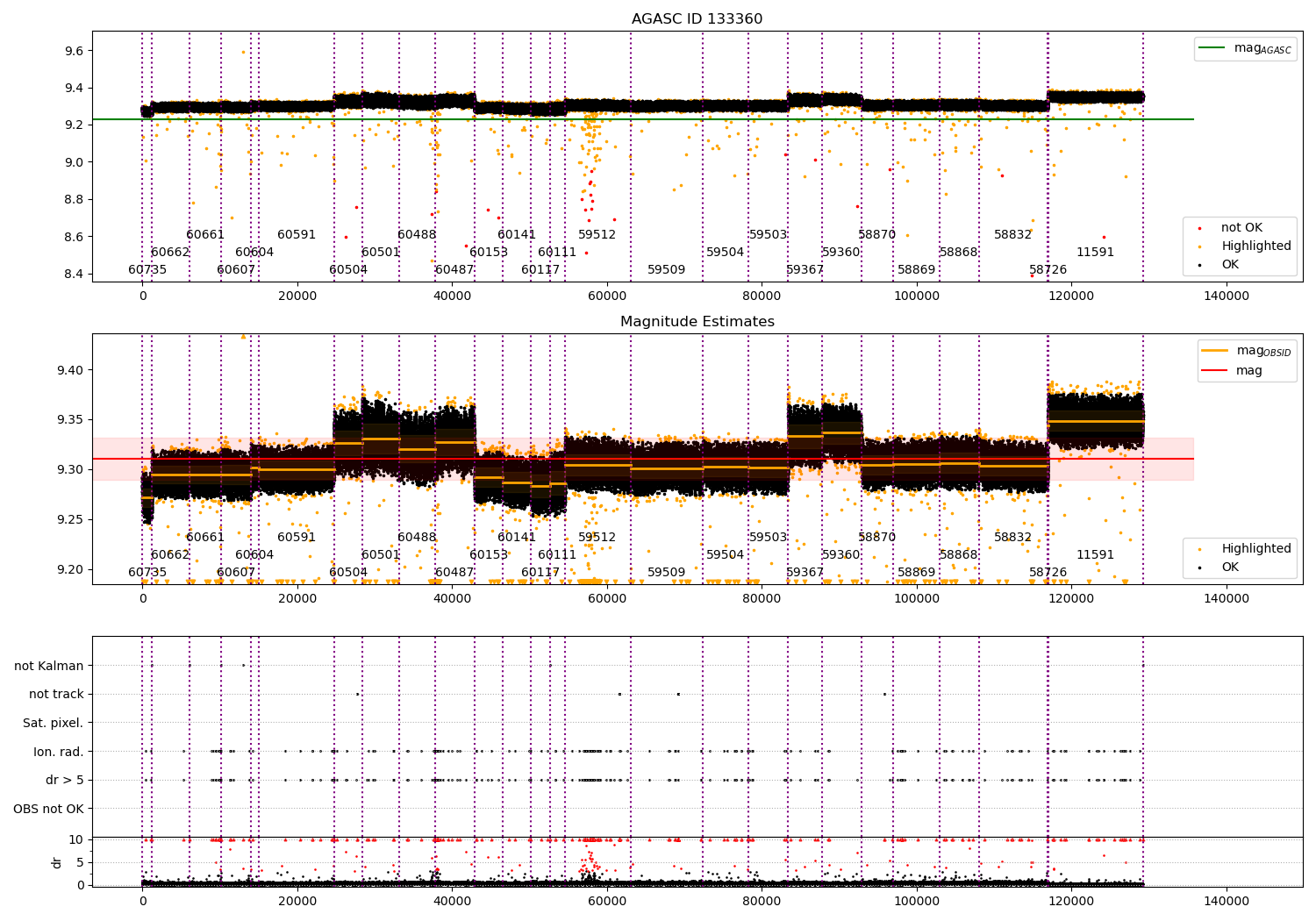Click the 9.25 y-axis tick label
The image size is (1316, 921).
point(70,519)
